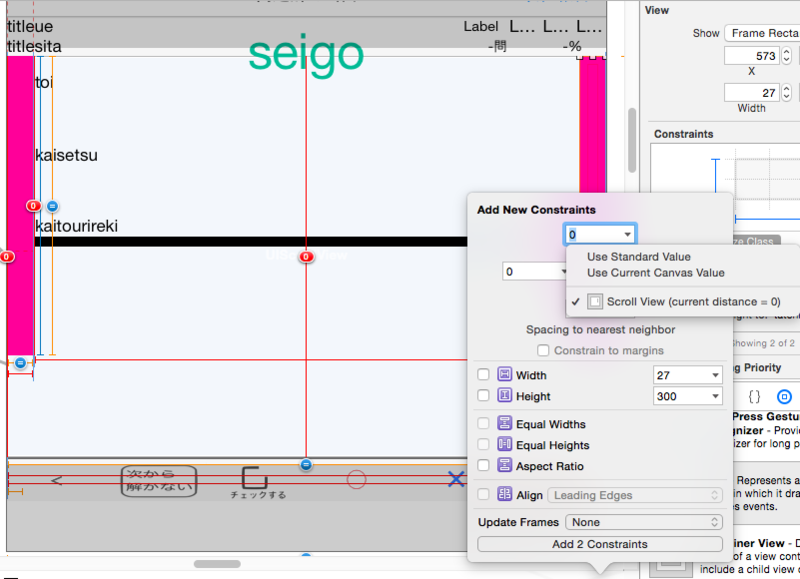Click the inspector Width field showing 27

click(753, 93)
